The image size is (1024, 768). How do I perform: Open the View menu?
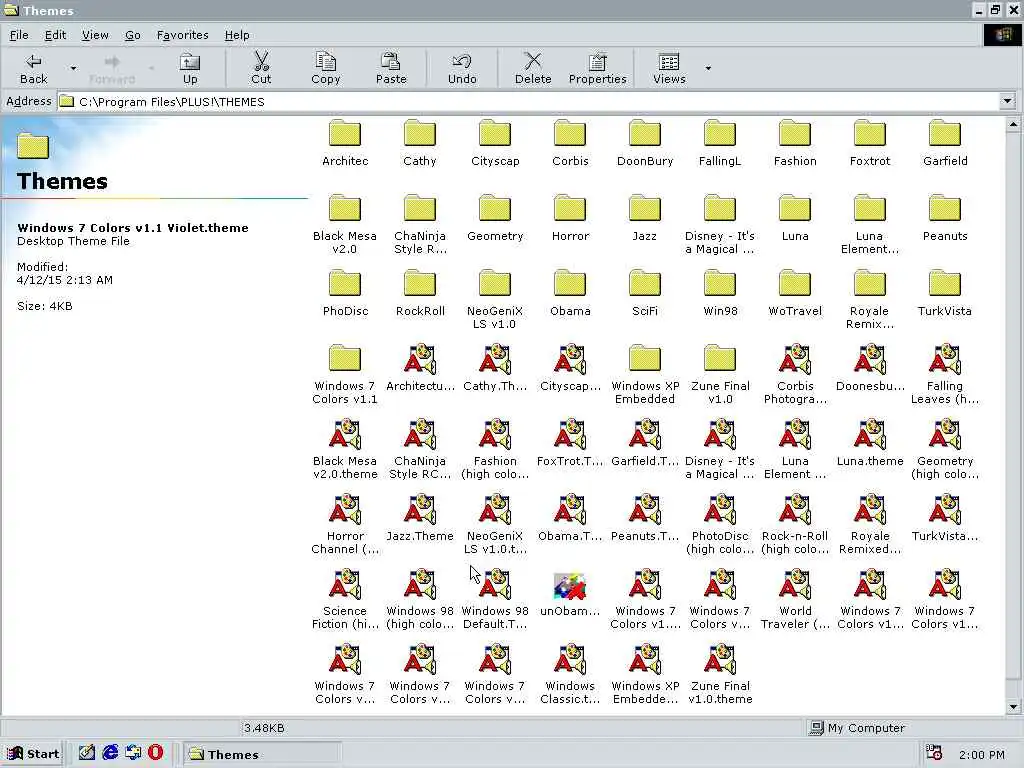tap(95, 35)
